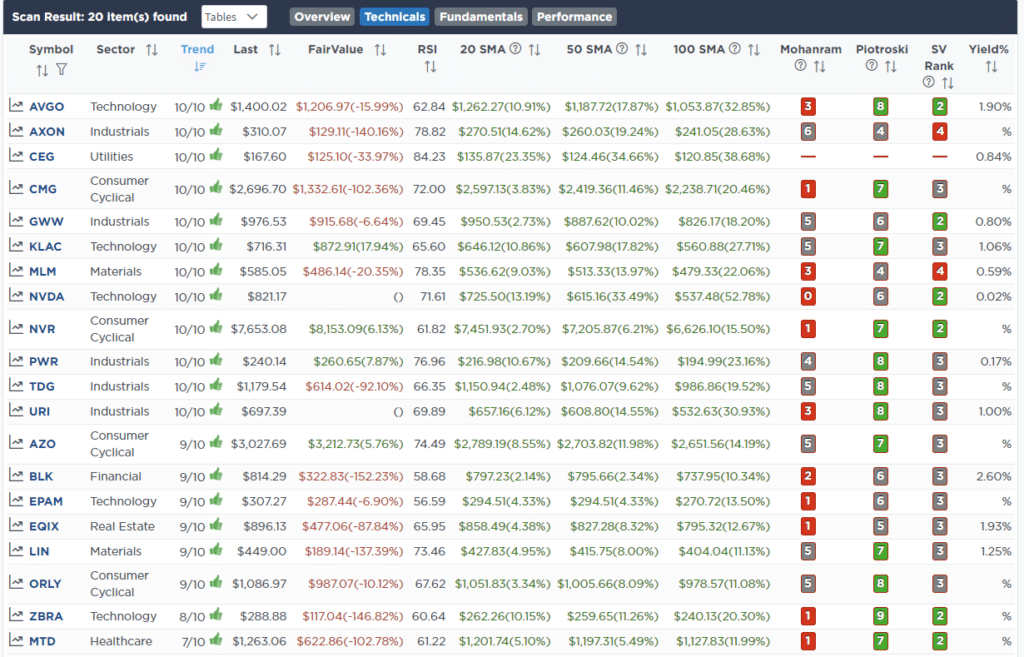Click ZBRA's green Piotroski 9 badge

(880, 616)
